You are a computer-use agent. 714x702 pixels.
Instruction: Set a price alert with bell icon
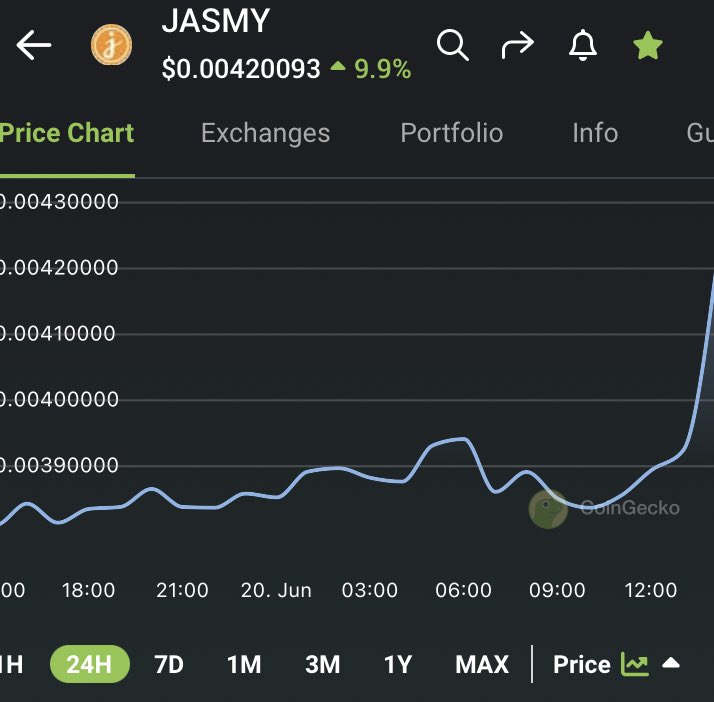[583, 45]
